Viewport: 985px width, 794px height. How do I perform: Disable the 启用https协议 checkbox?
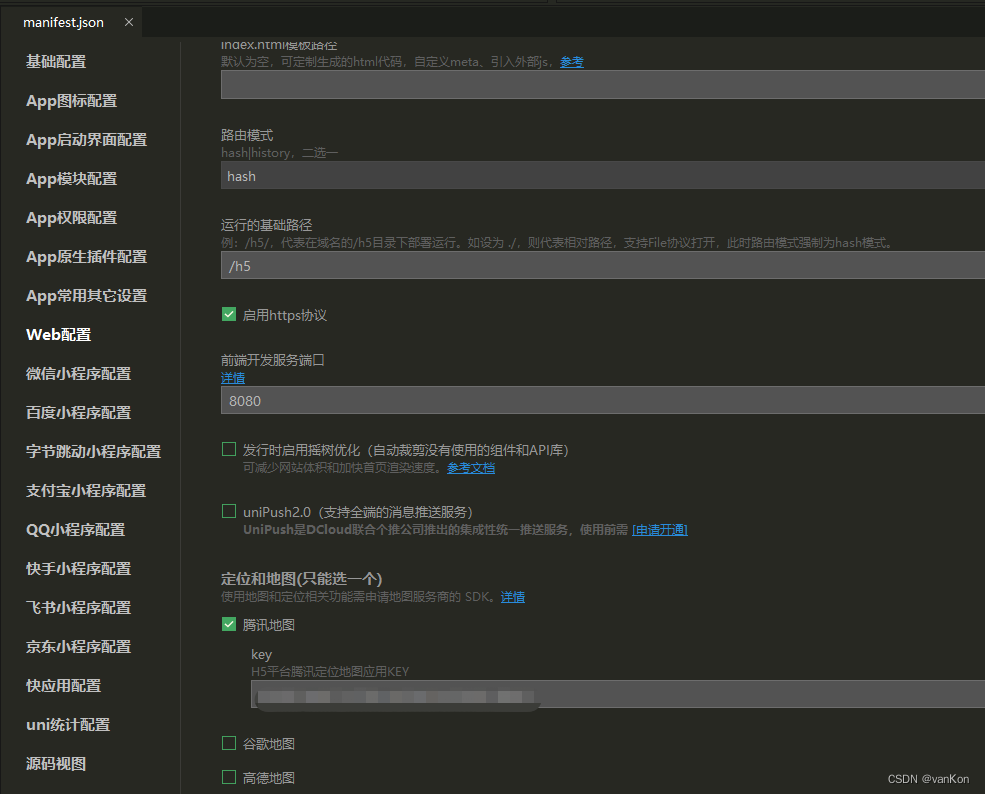coord(229,314)
